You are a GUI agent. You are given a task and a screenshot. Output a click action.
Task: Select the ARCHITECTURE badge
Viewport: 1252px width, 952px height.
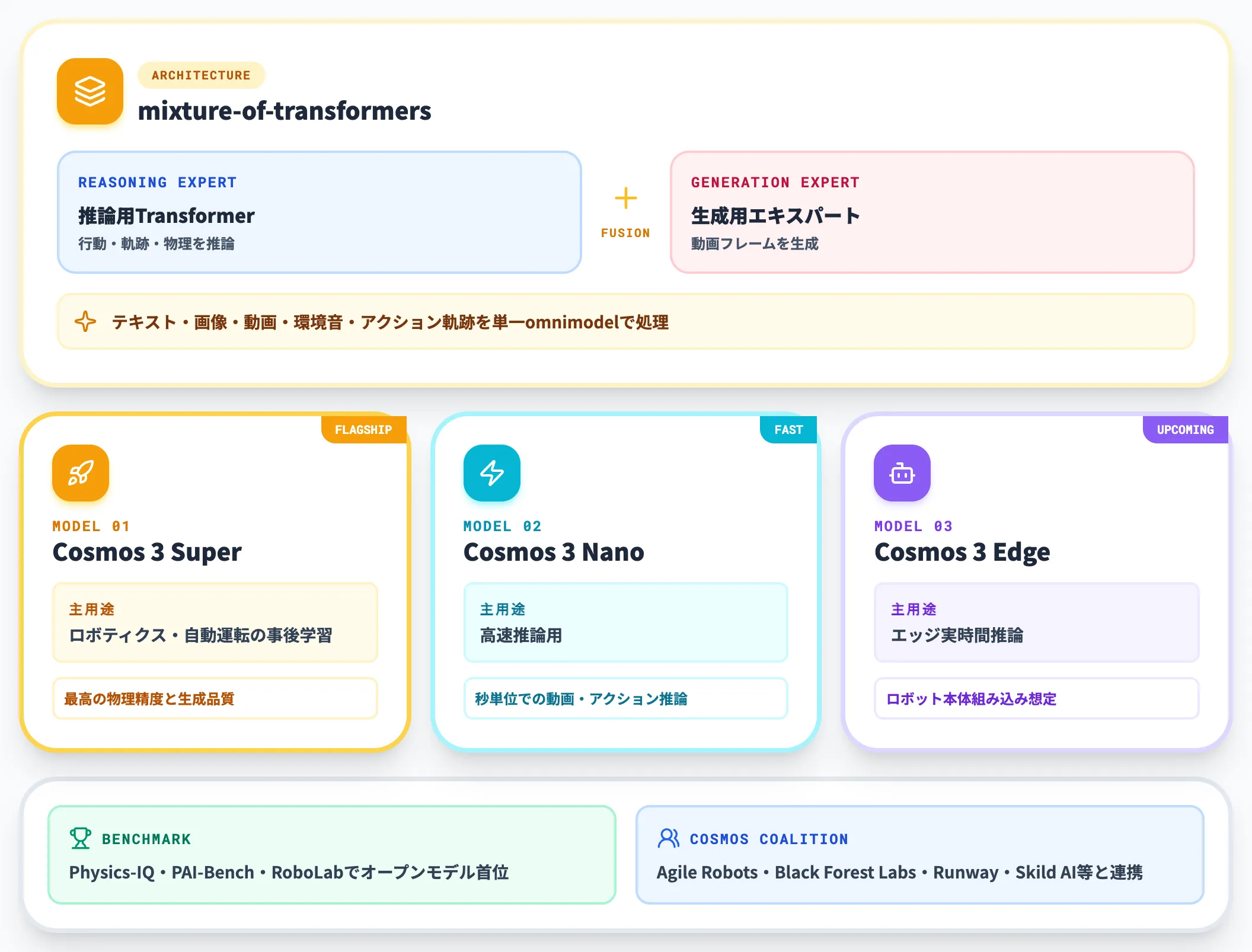click(201, 75)
